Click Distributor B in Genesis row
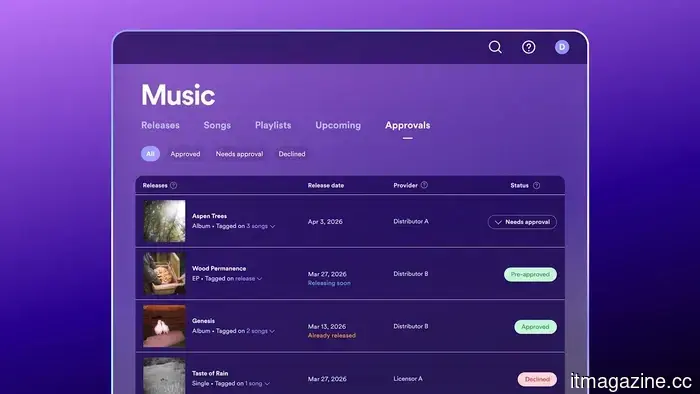The height and width of the screenshot is (394, 700). [x=411, y=326]
